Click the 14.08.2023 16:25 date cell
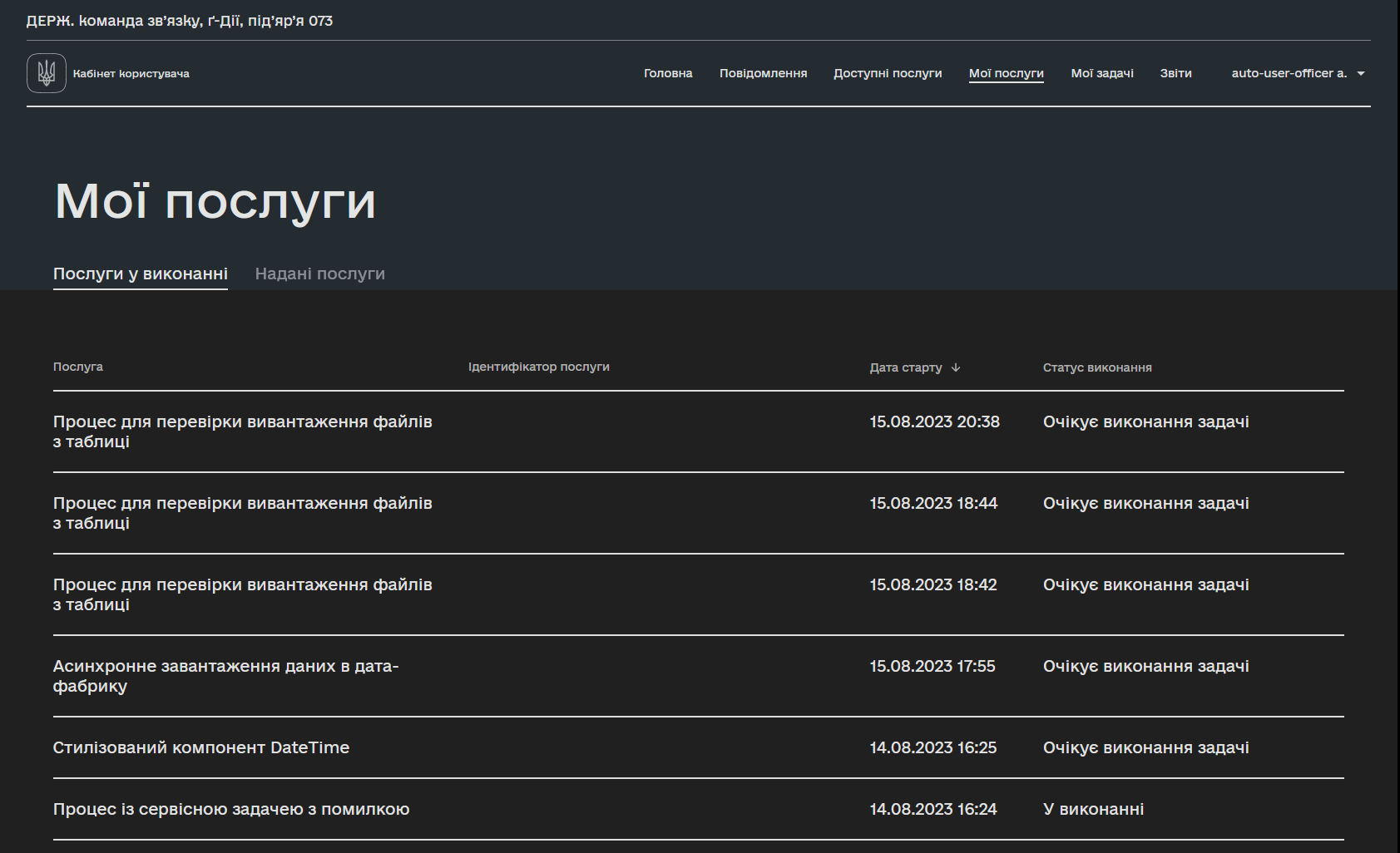Image resolution: width=1400 pixels, height=853 pixels. pyautogui.click(x=933, y=747)
